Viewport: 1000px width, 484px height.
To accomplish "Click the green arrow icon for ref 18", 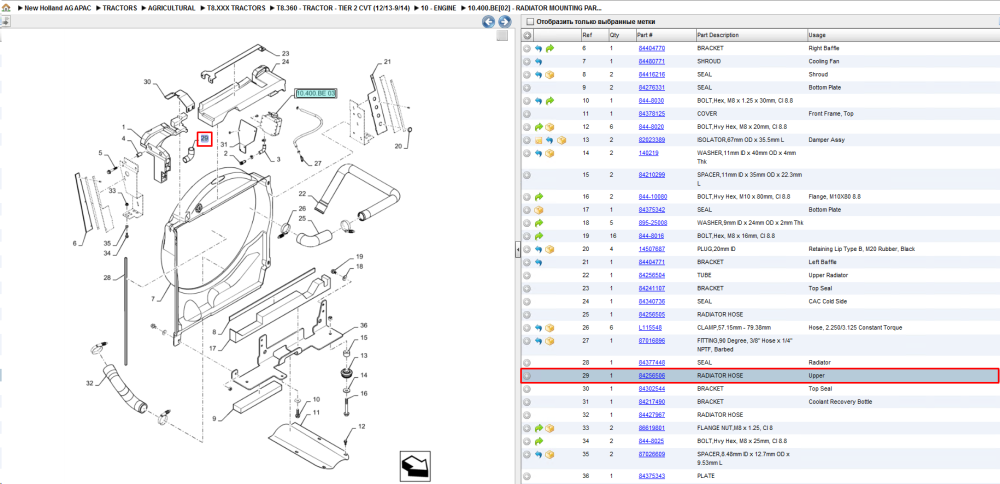I will 539,223.
